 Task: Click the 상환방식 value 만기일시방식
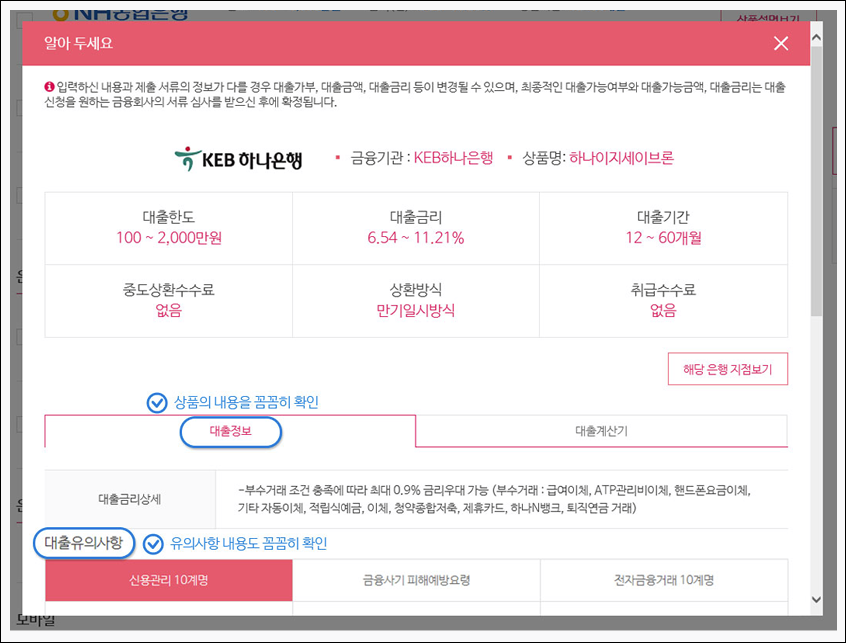[x=415, y=310]
